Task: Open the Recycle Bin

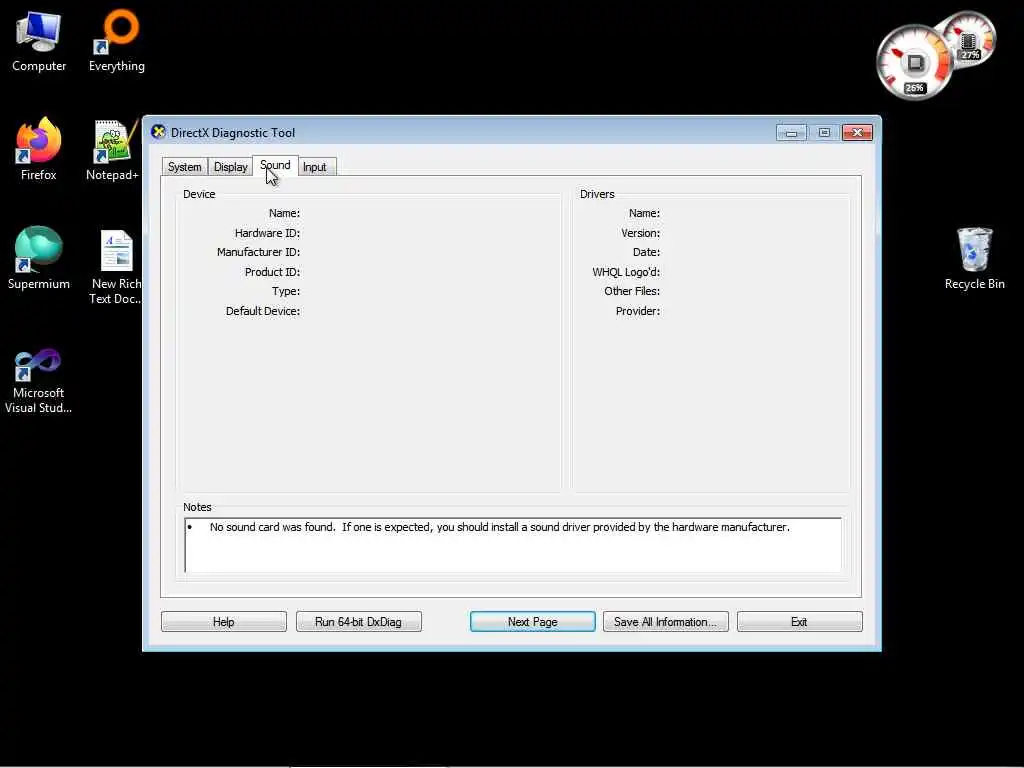Action: point(974,258)
